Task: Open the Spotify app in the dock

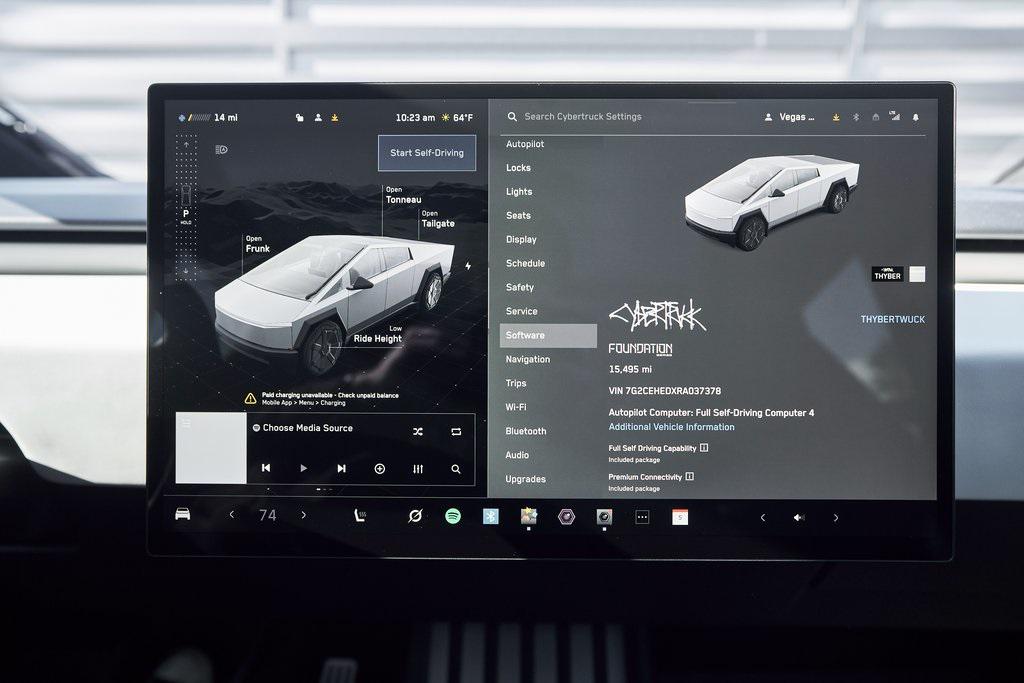Action: click(453, 516)
